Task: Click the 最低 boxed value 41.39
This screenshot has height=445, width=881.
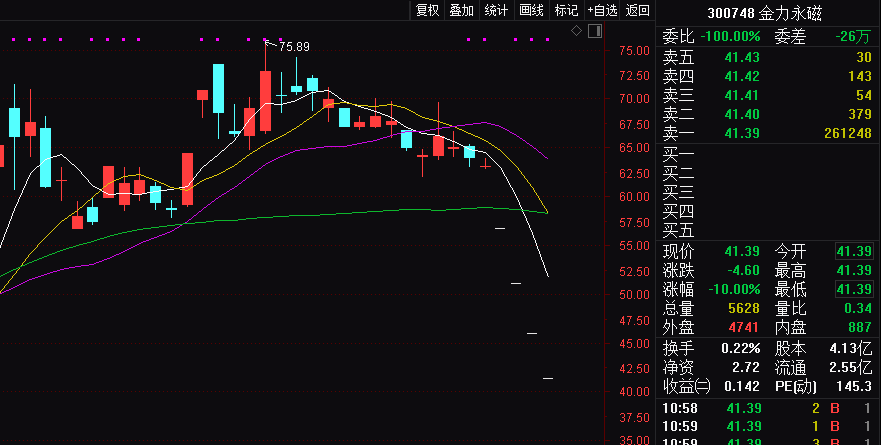Action: pyautogui.click(x=854, y=289)
